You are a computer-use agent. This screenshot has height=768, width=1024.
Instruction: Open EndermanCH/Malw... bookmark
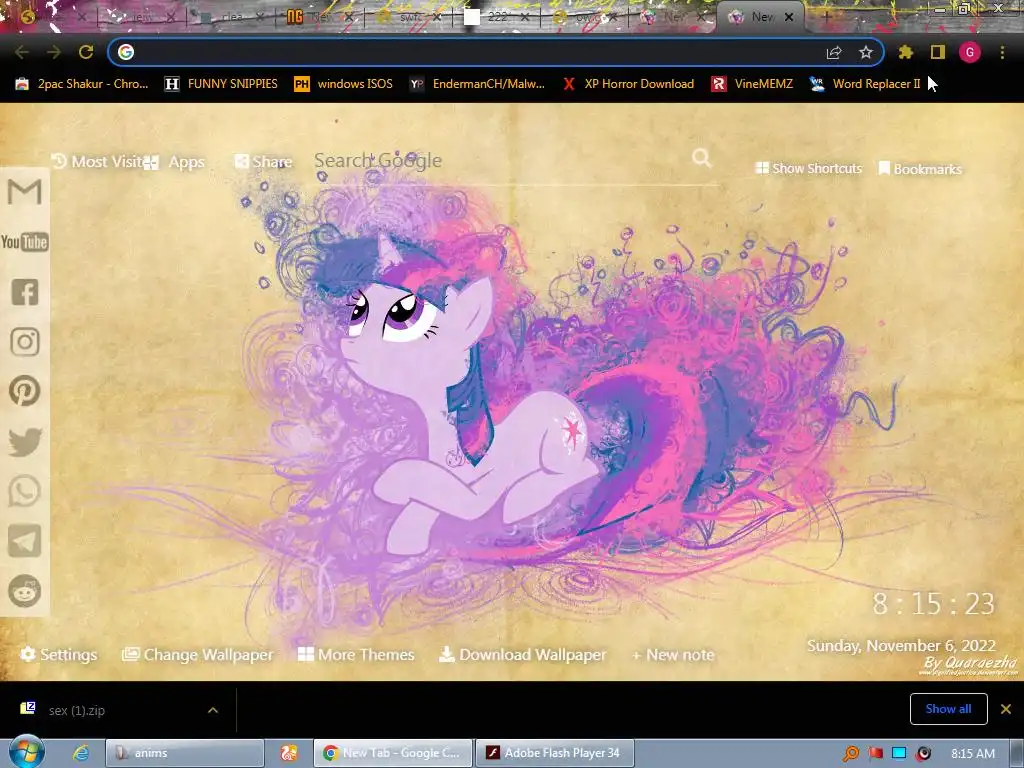click(477, 84)
